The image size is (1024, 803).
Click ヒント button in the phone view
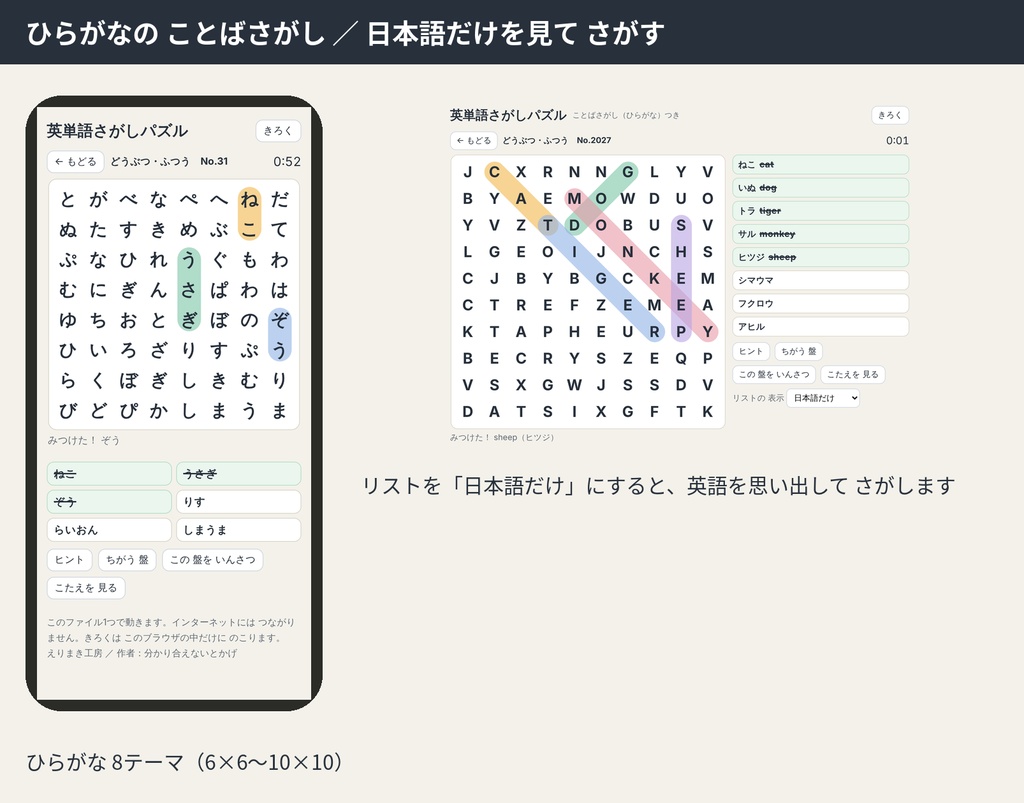(x=69, y=559)
